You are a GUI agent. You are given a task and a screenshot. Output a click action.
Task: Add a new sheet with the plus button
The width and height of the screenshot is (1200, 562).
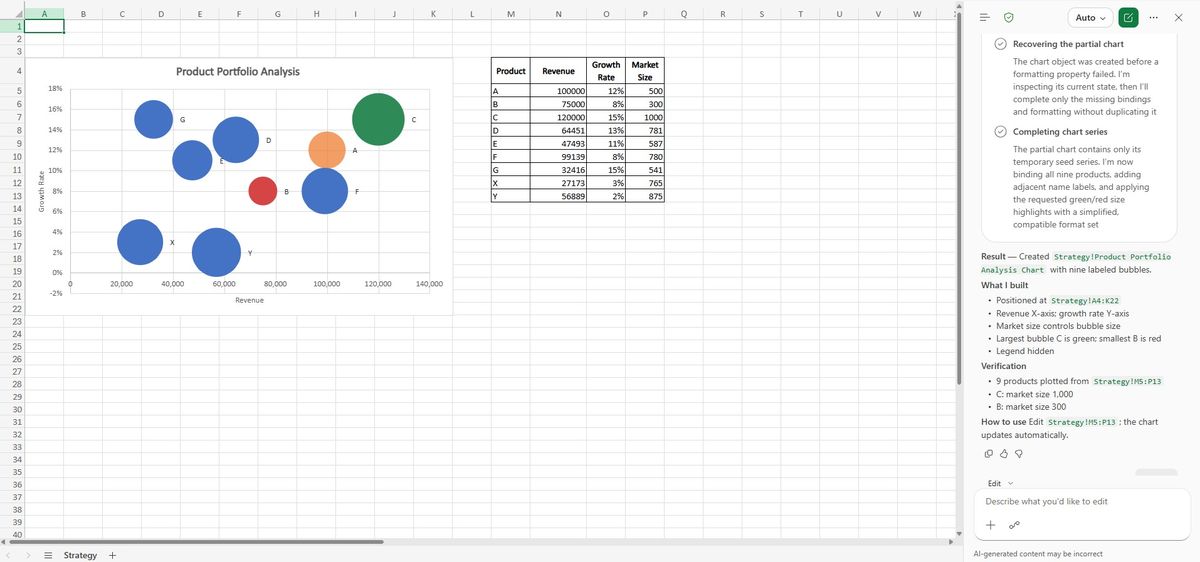(112, 555)
